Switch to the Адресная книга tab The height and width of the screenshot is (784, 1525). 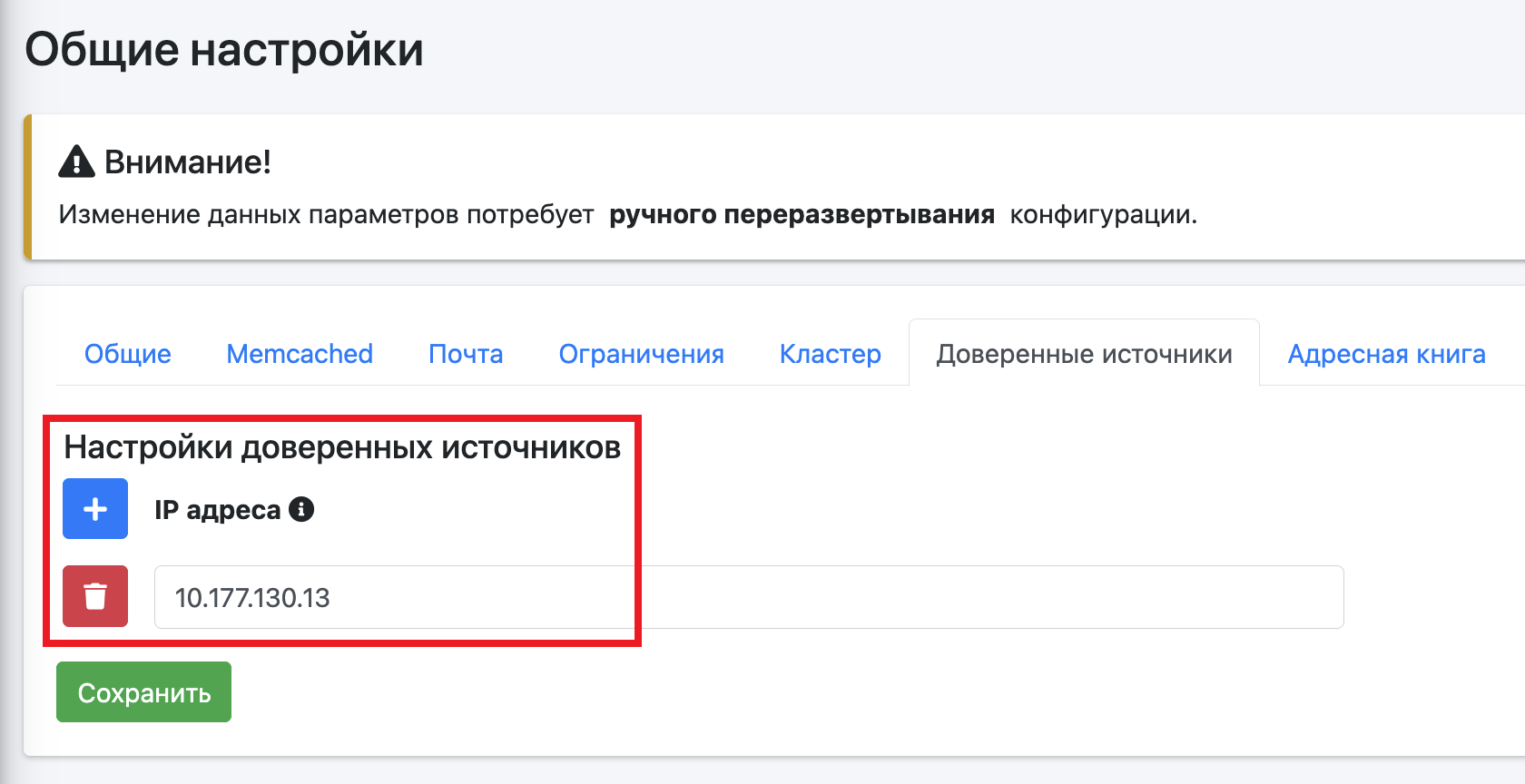point(1386,354)
